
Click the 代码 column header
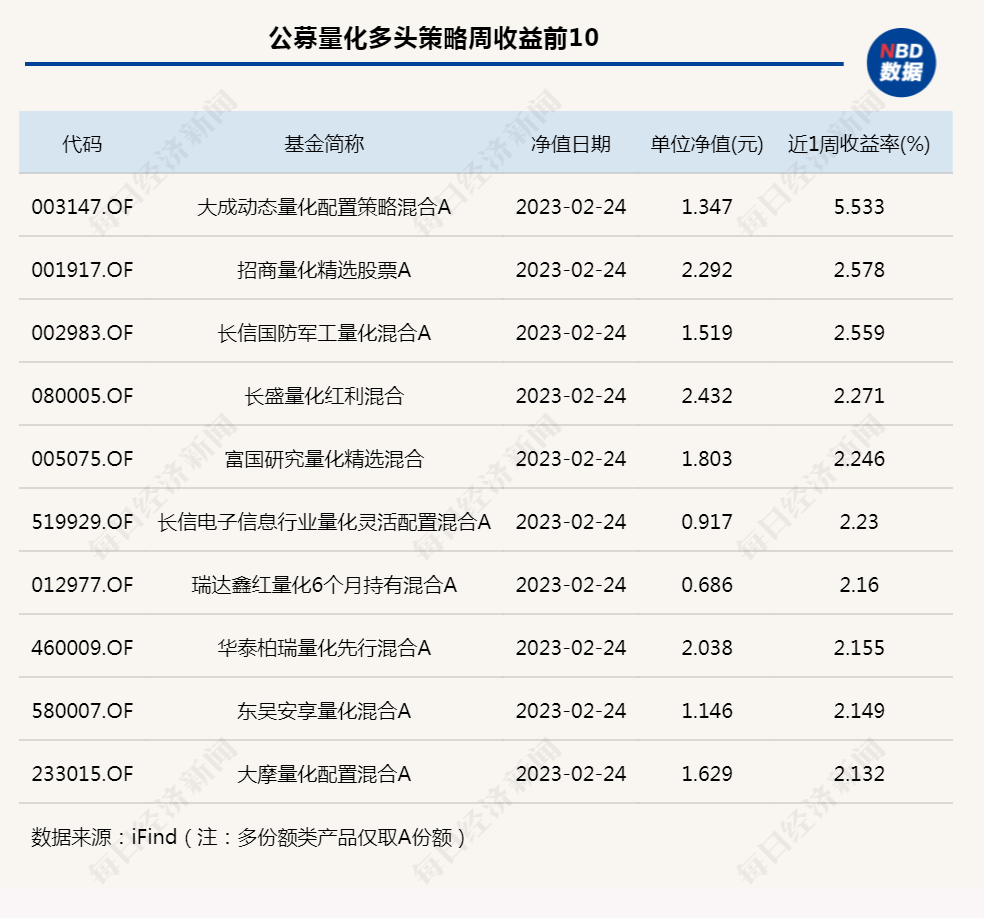82,144
